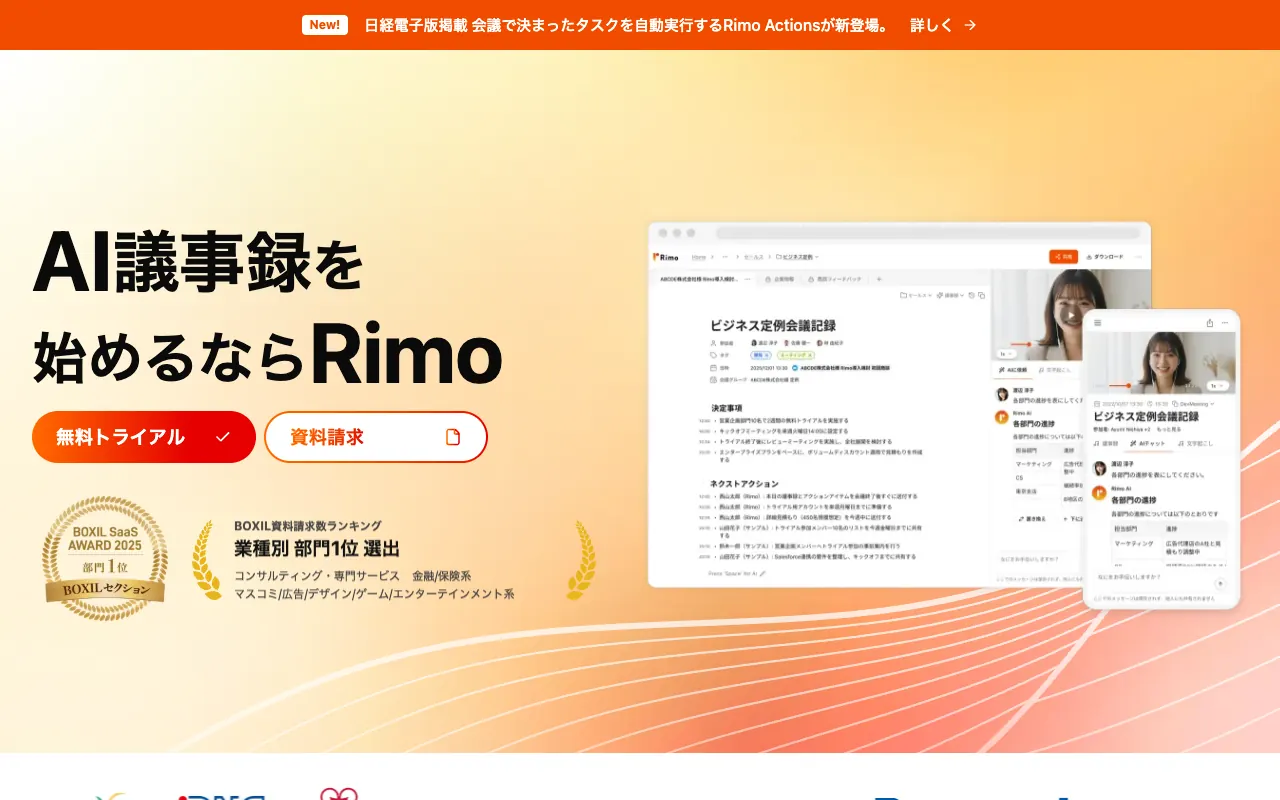Screen dimensions: 1280x800
Task: Open the 1x speed selector on the desktop video
Action: point(1006,354)
